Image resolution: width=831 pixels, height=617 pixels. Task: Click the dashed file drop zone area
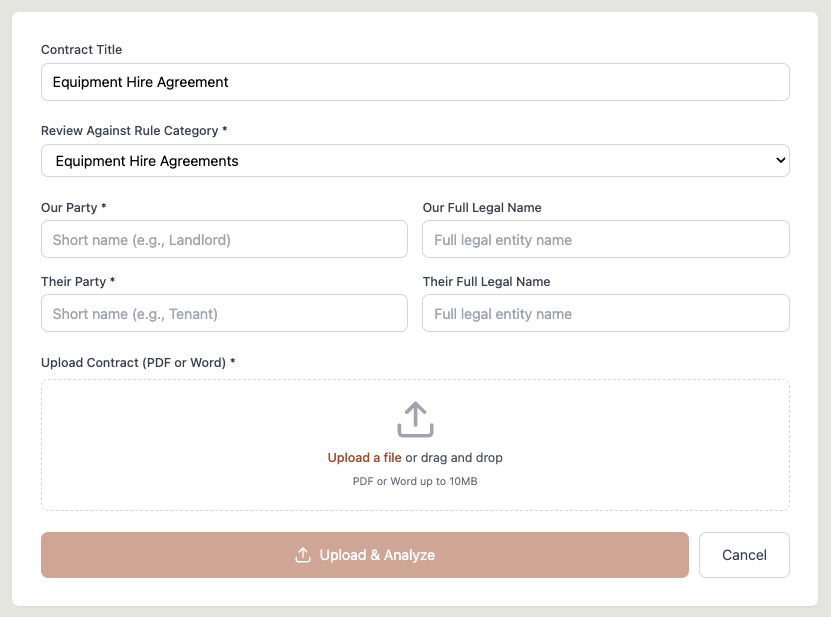(414, 444)
